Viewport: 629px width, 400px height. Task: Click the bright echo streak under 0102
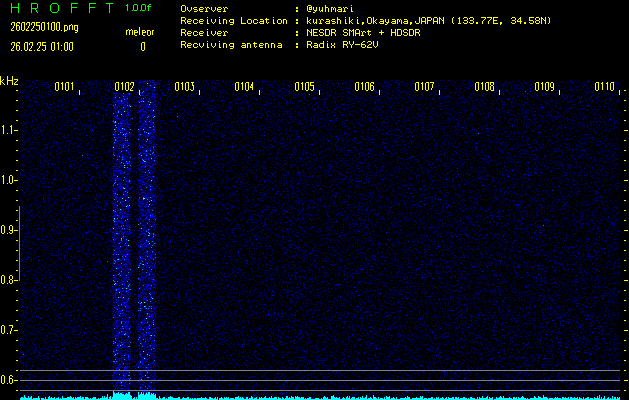pos(122,240)
